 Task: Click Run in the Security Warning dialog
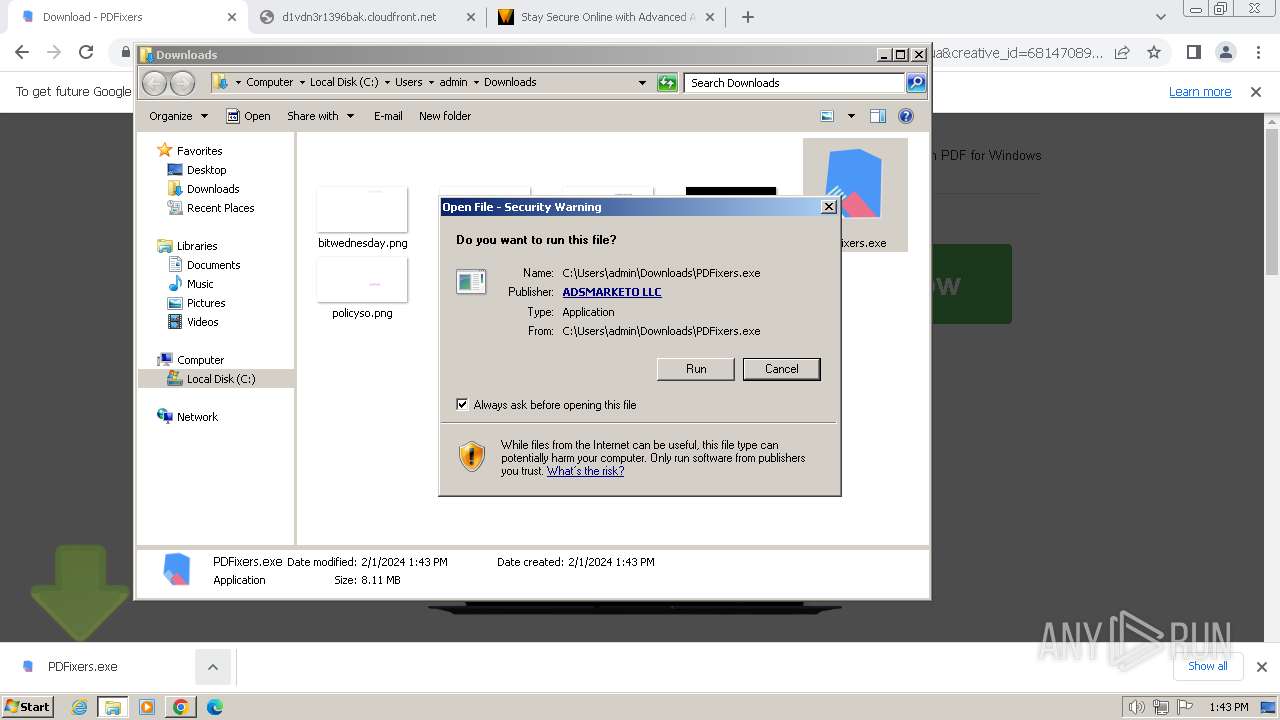coord(696,369)
